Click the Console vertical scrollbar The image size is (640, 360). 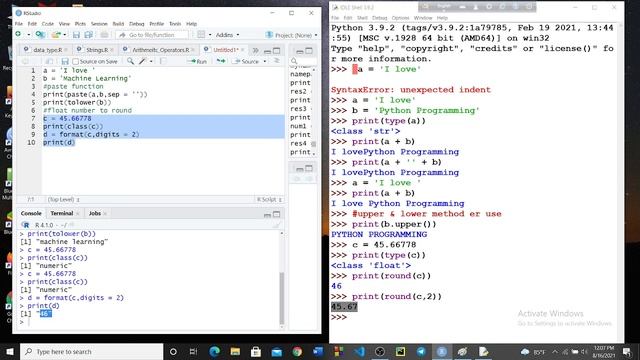pos(281,299)
